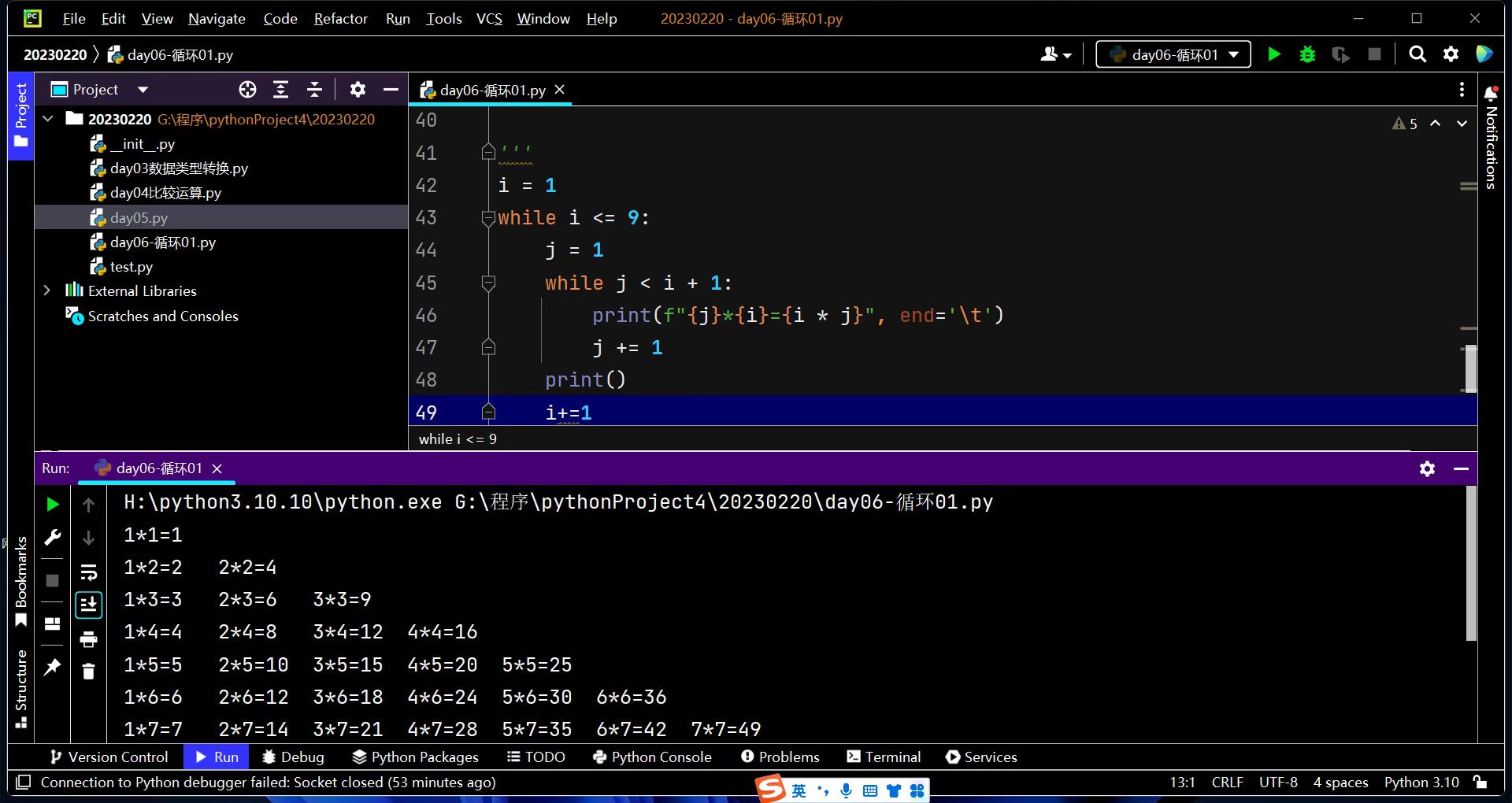Rerun the script from Run panel
The image size is (1512, 803).
(x=53, y=504)
